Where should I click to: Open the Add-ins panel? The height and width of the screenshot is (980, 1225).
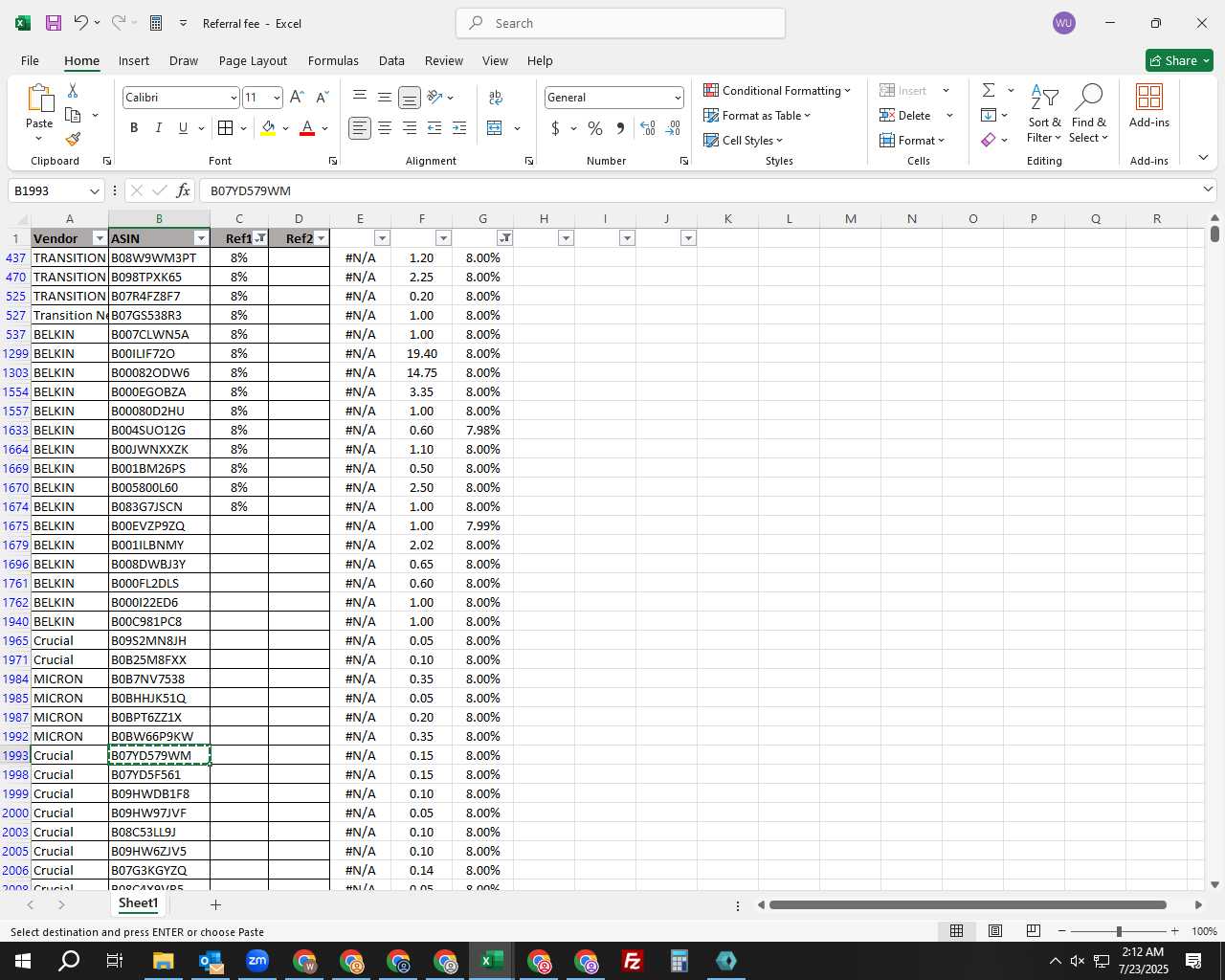1149,106
